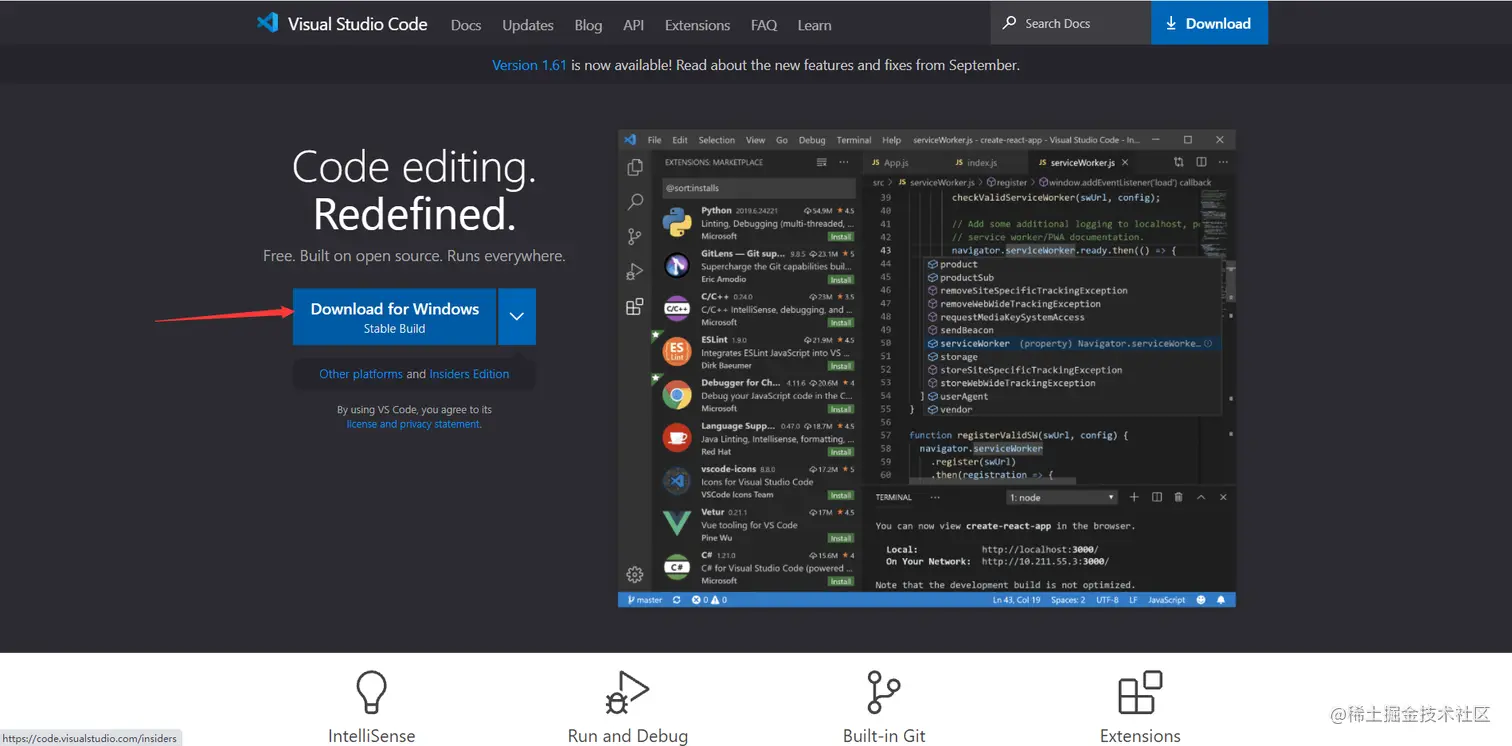Open the API navigation item
Screen dimensions: 1512x746
click(633, 25)
